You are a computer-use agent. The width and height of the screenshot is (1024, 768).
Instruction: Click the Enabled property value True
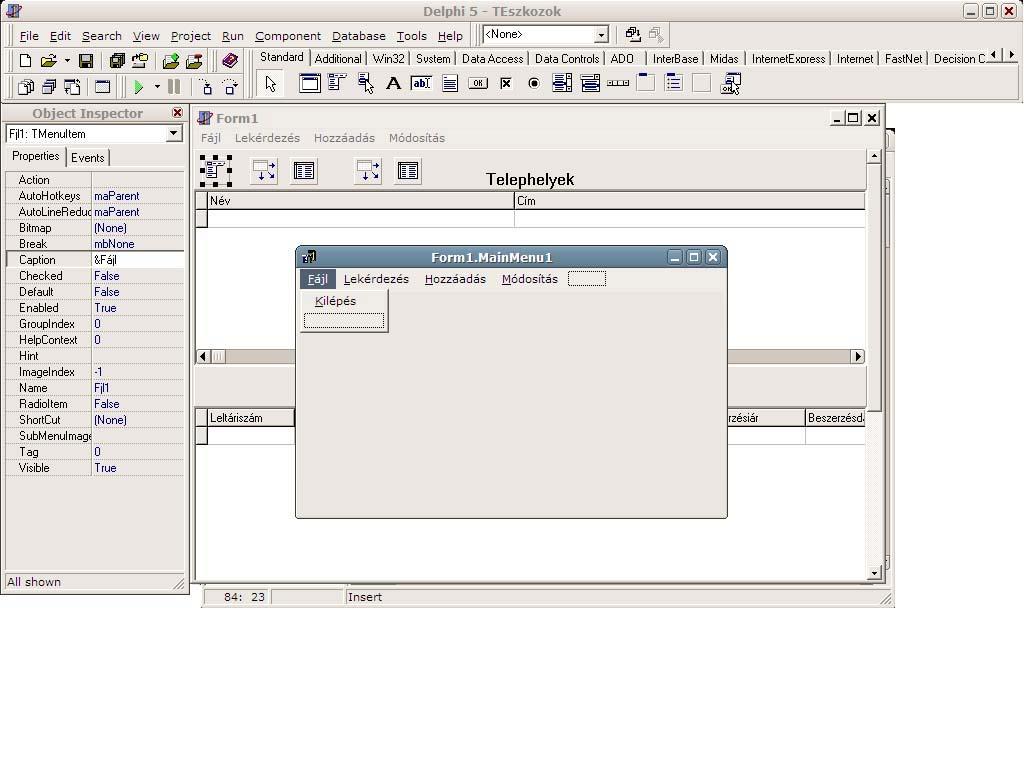coord(138,308)
